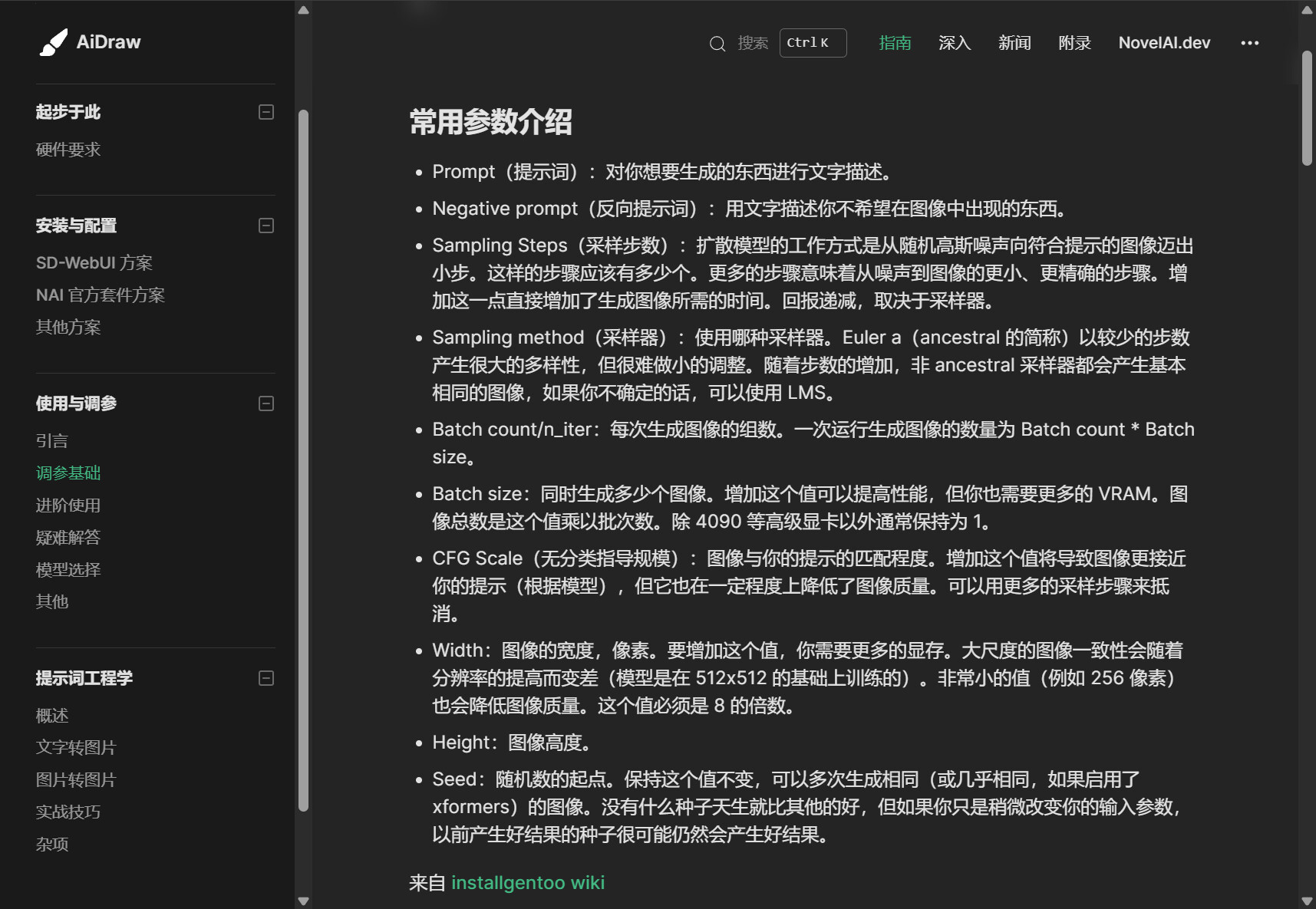The height and width of the screenshot is (909, 1316).
Task: Open the 模型选择 sidebar page
Action: pos(68,570)
